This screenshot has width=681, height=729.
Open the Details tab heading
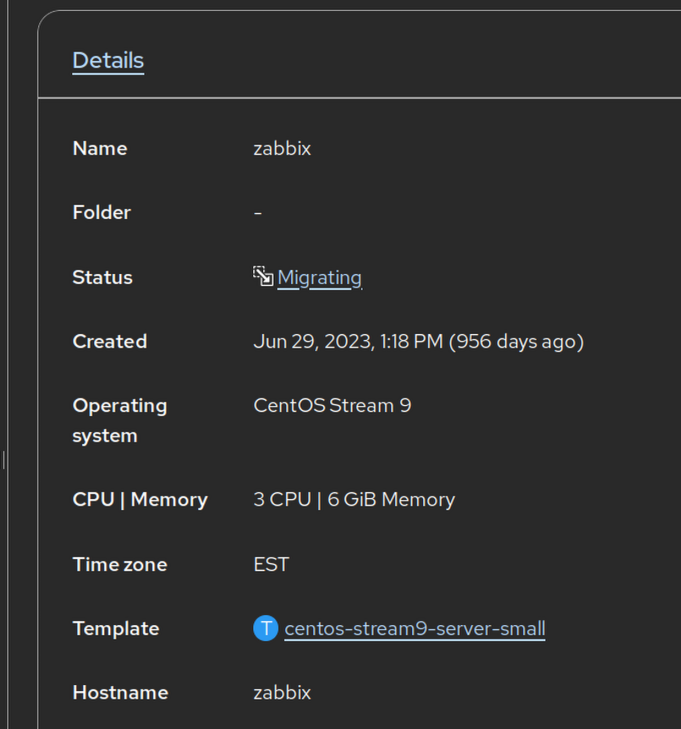(x=108, y=60)
